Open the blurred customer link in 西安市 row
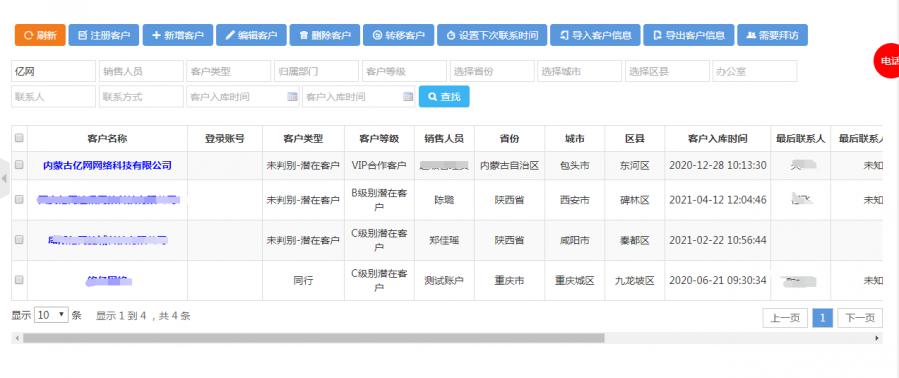The width and height of the screenshot is (899, 378). pos(107,200)
